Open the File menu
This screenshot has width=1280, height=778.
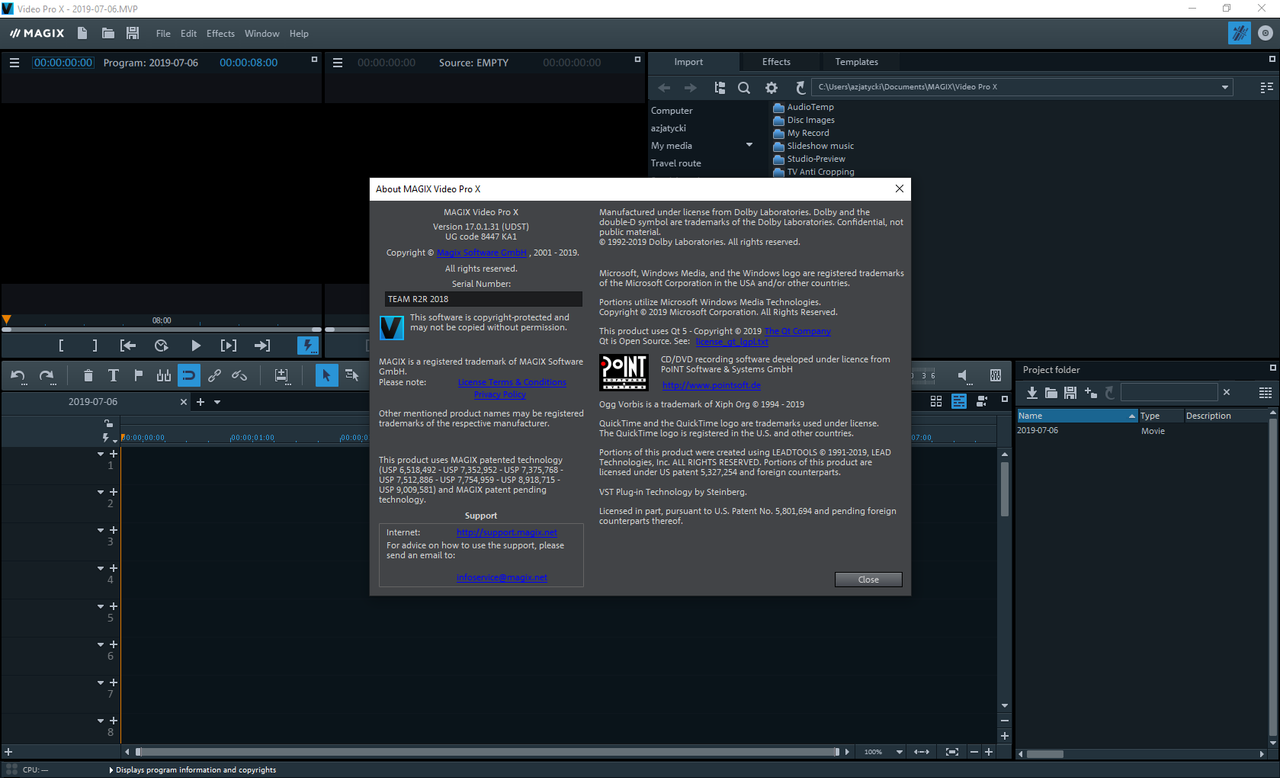point(163,34)
